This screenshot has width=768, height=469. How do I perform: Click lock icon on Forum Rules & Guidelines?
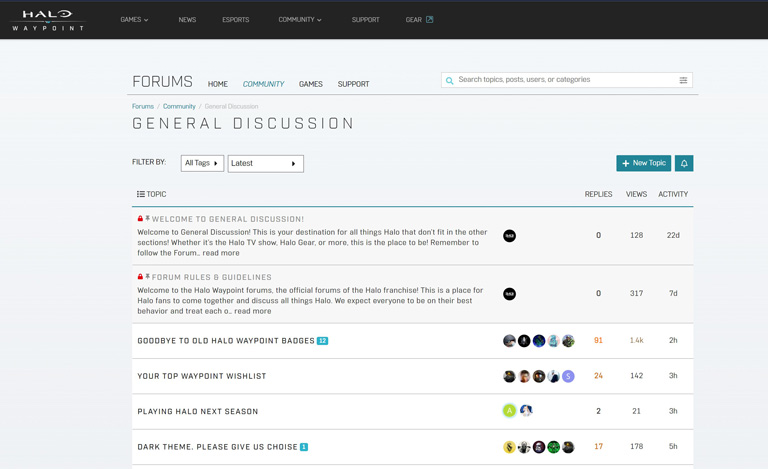pyautogui.click(x=140, y=277)
